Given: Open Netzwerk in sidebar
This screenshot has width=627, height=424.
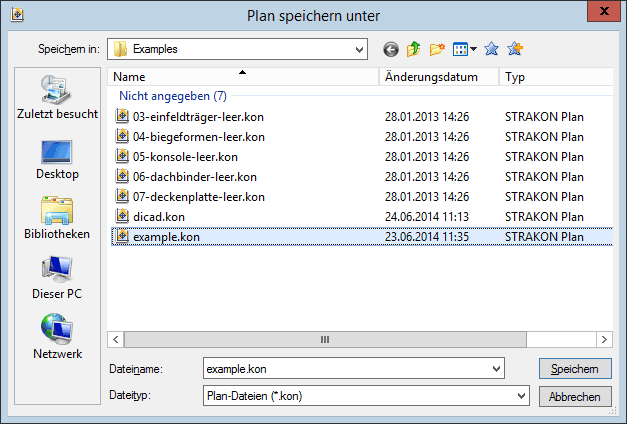Looking at the screenshot, I should [x=56, y=337].
